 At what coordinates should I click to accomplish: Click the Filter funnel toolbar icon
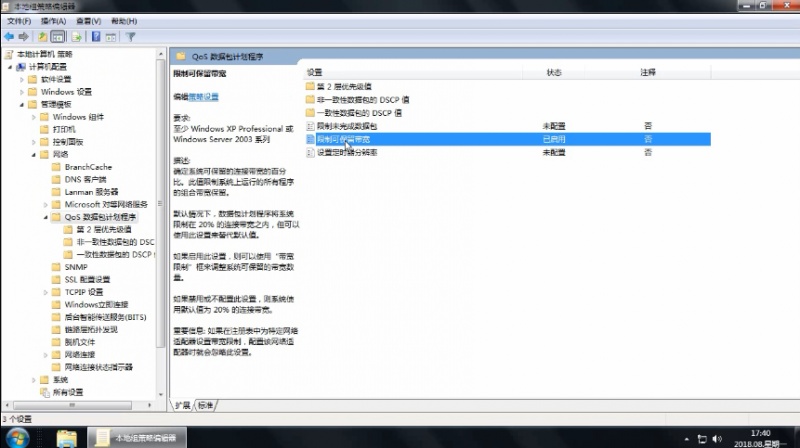point(131,37)
